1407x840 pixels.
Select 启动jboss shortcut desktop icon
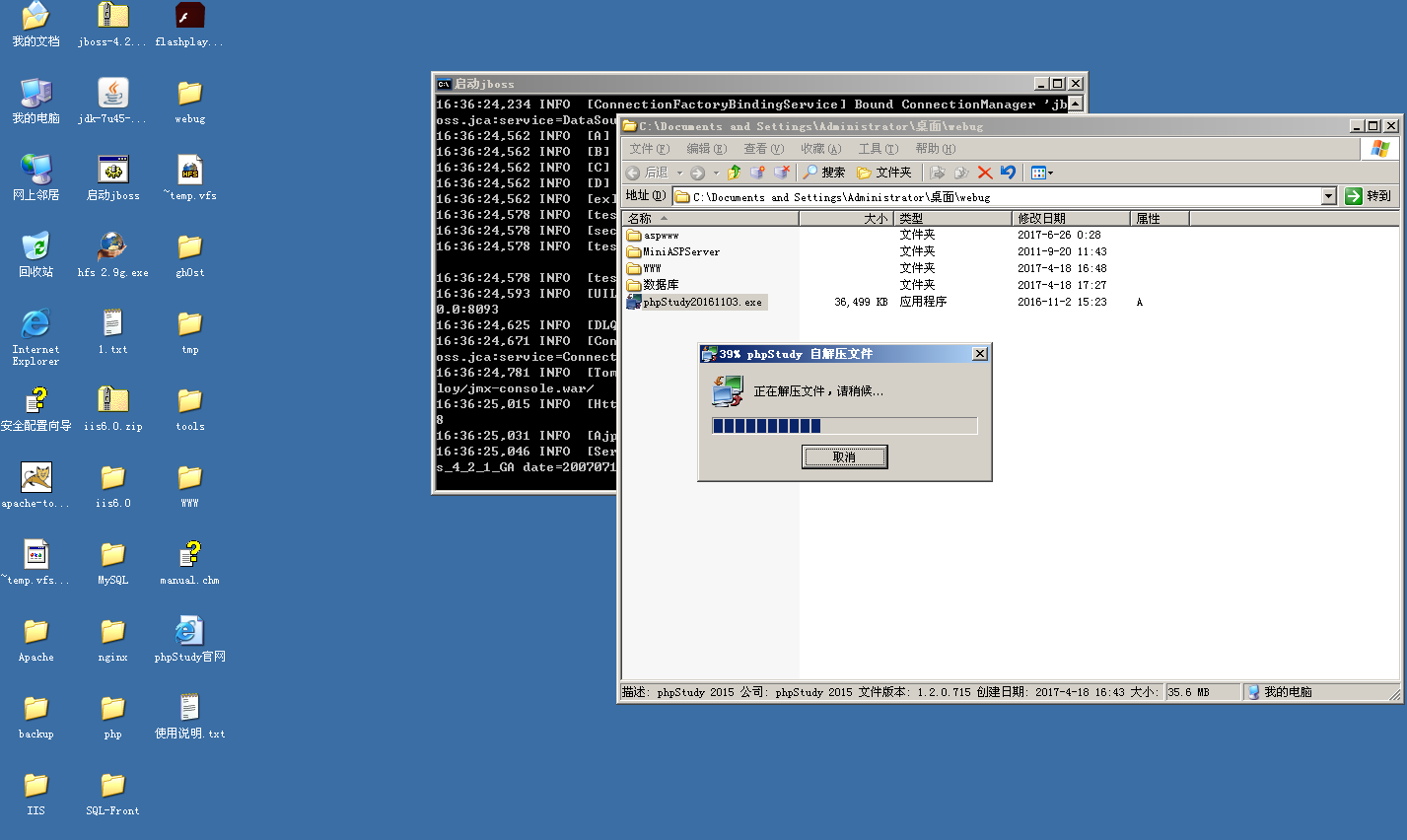coord(112,178)
